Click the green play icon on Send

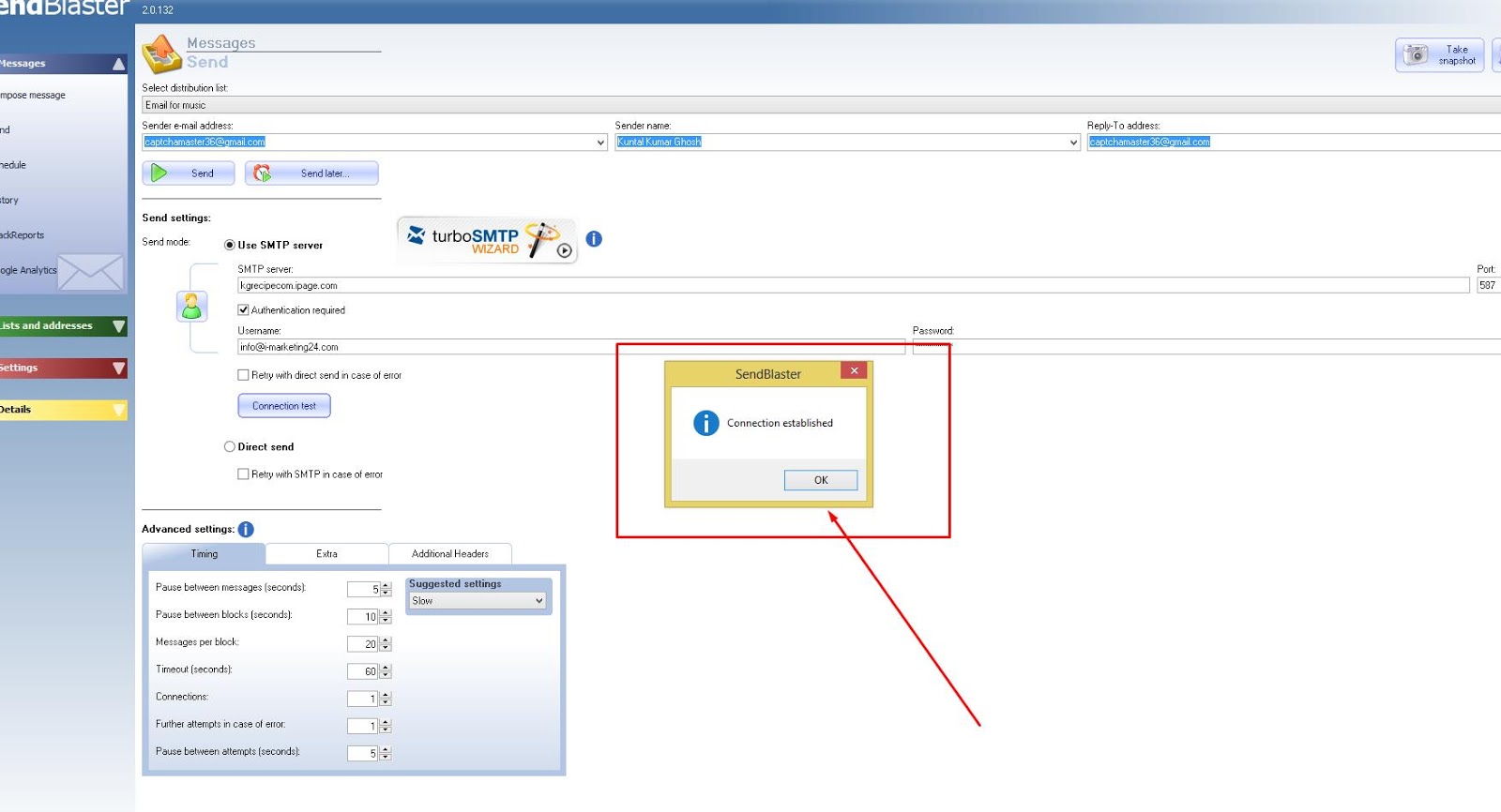(x=159, y=173)
